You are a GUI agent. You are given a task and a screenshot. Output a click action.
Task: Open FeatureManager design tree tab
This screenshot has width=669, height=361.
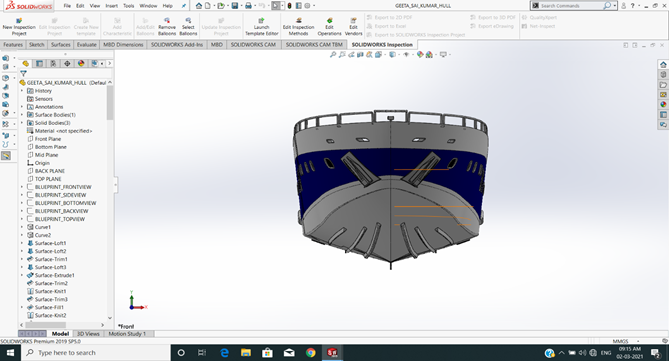[x=26, y=64]
